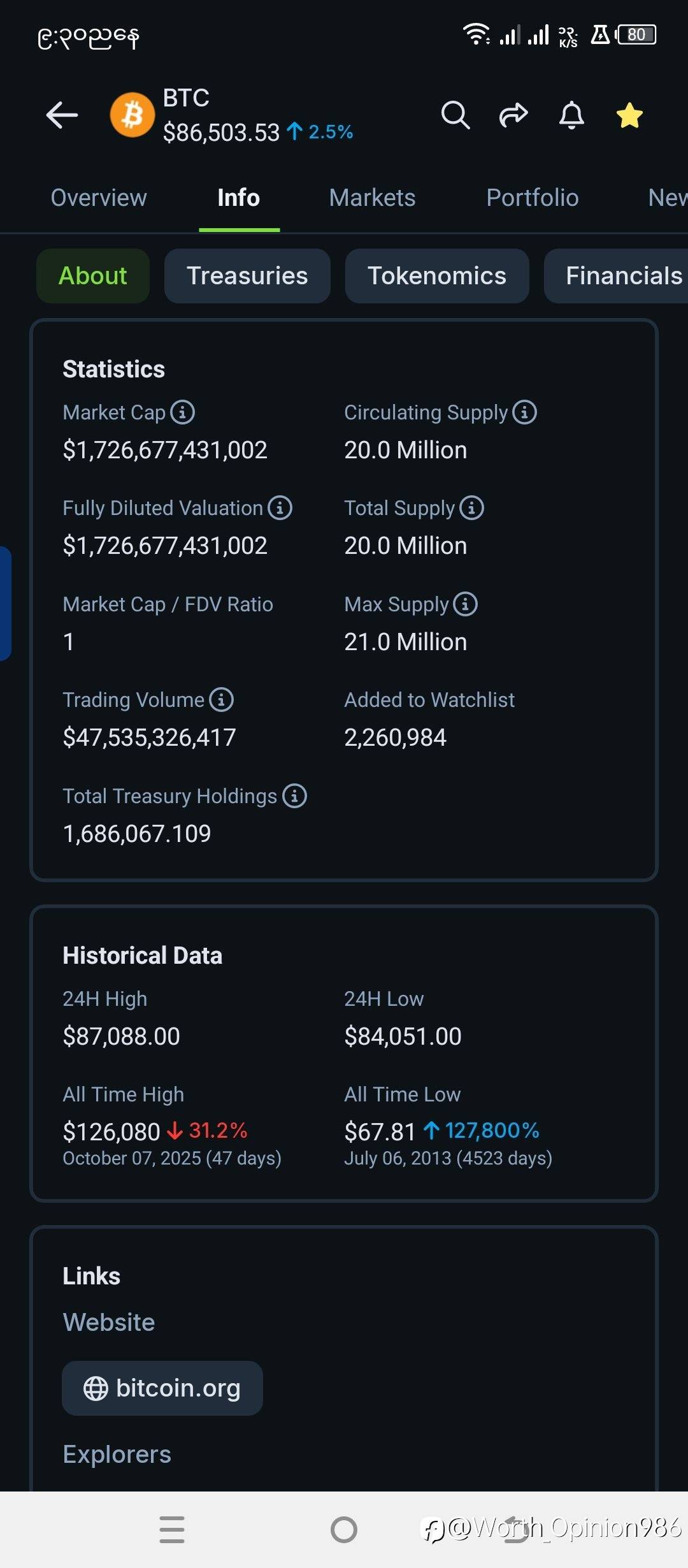Viewport: 688px width, 1568px height.
Task: Tap Total Treasury Holdings info icon
Action: point(295,796)
